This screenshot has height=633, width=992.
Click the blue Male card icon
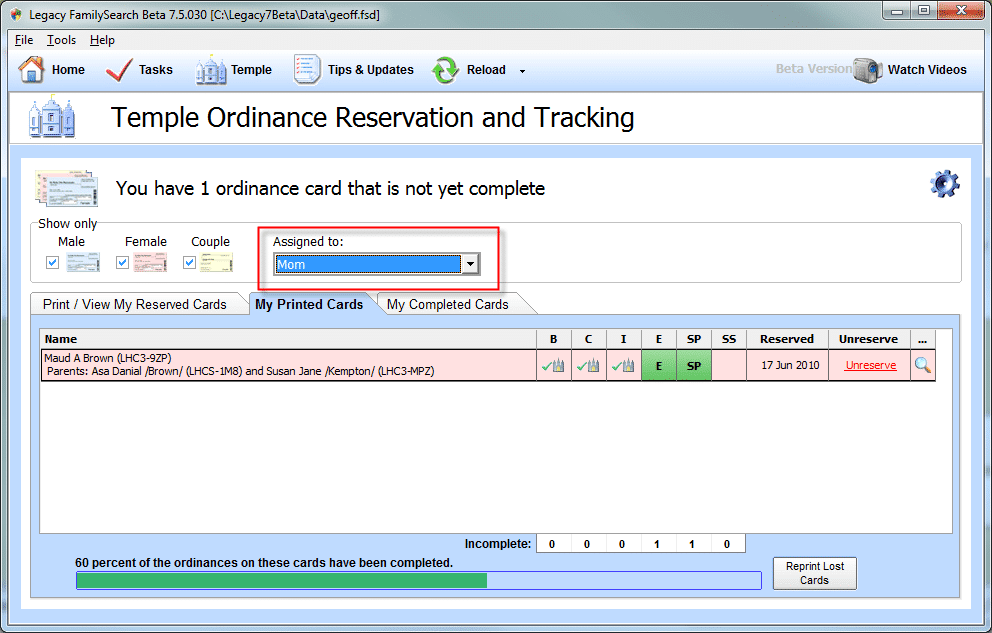84,262
